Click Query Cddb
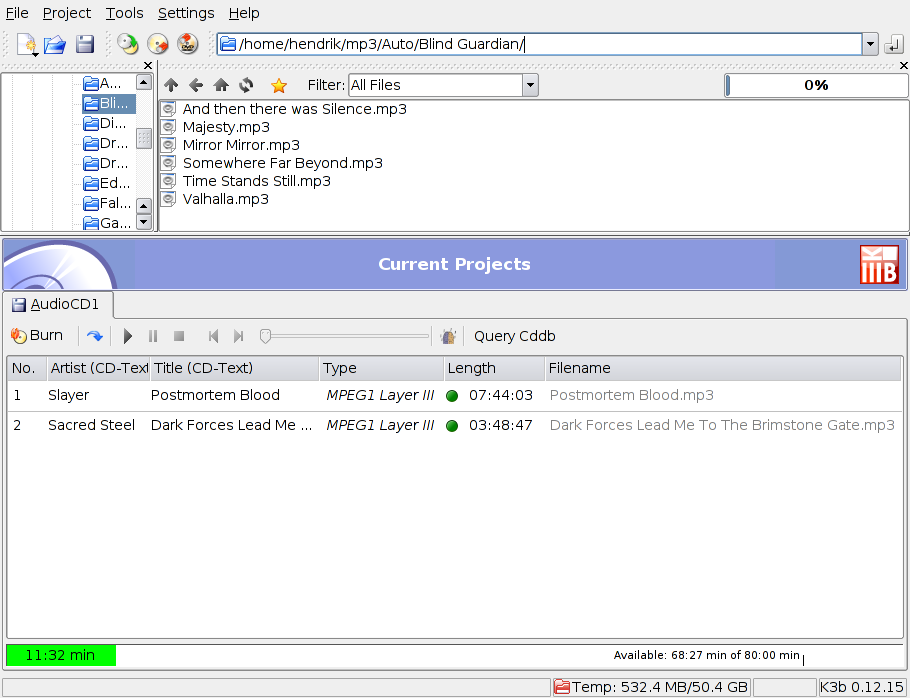Viewport: 910px width, 698px height. (x=514, y=336)
